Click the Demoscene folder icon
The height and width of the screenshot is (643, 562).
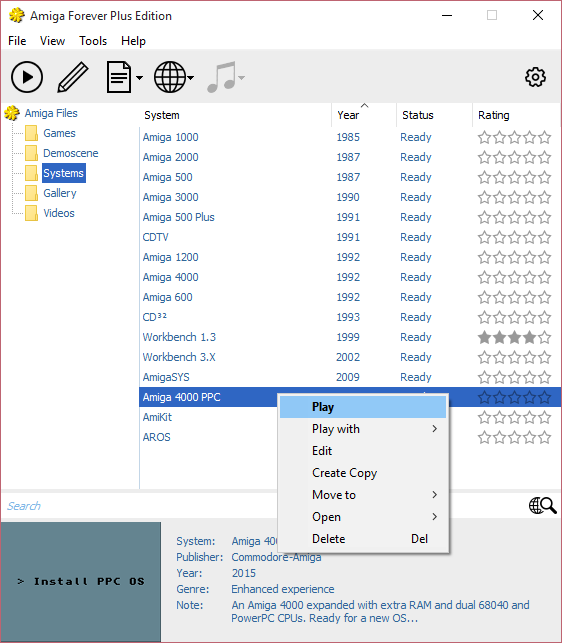pos(32,153)
